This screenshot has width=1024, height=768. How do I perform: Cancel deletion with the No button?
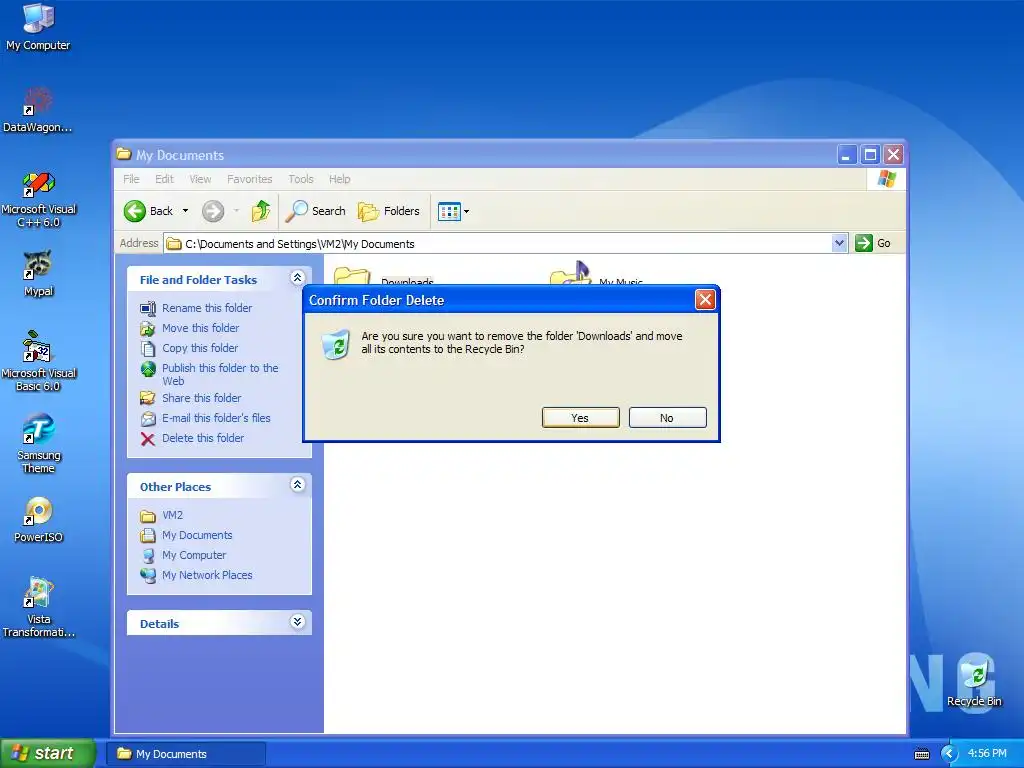click(x=667, y=418)
